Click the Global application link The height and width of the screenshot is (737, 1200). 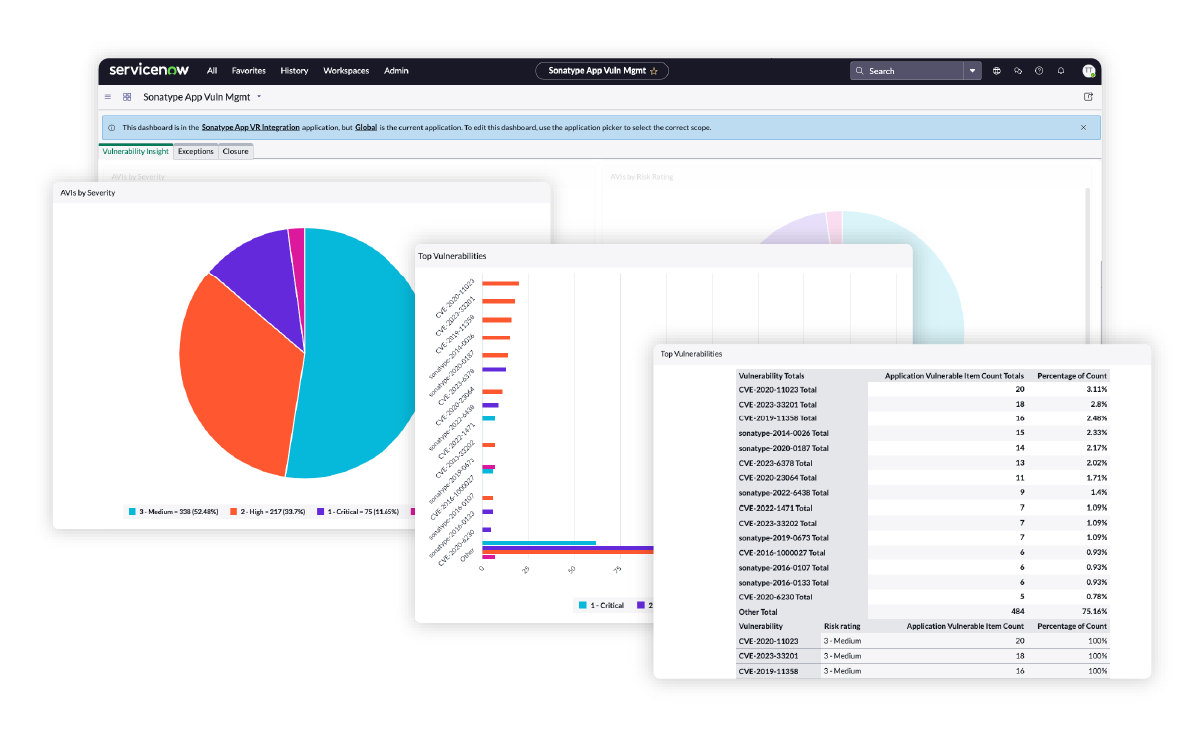366,128
